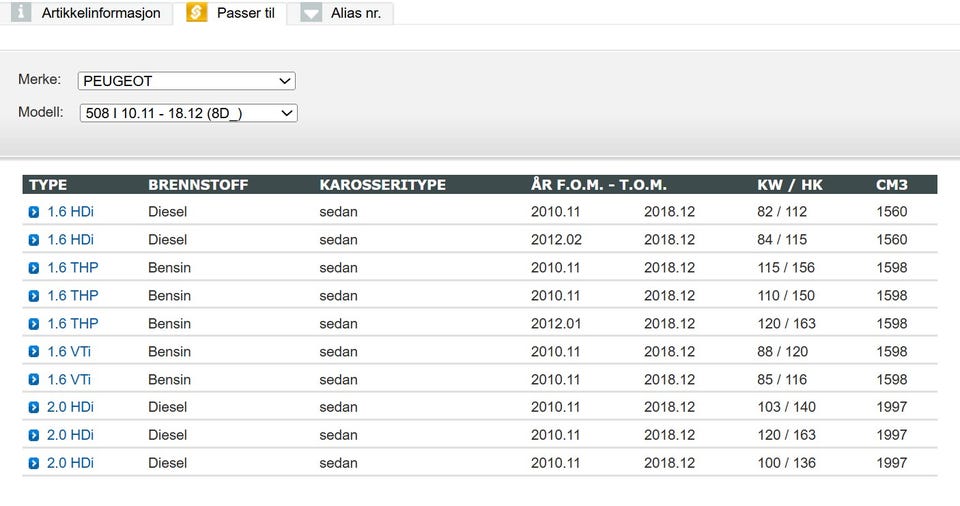Click the info icon beside Artikkelinformasjon
This screenshot has width=960, height=506.
click(x=21, y=13)
